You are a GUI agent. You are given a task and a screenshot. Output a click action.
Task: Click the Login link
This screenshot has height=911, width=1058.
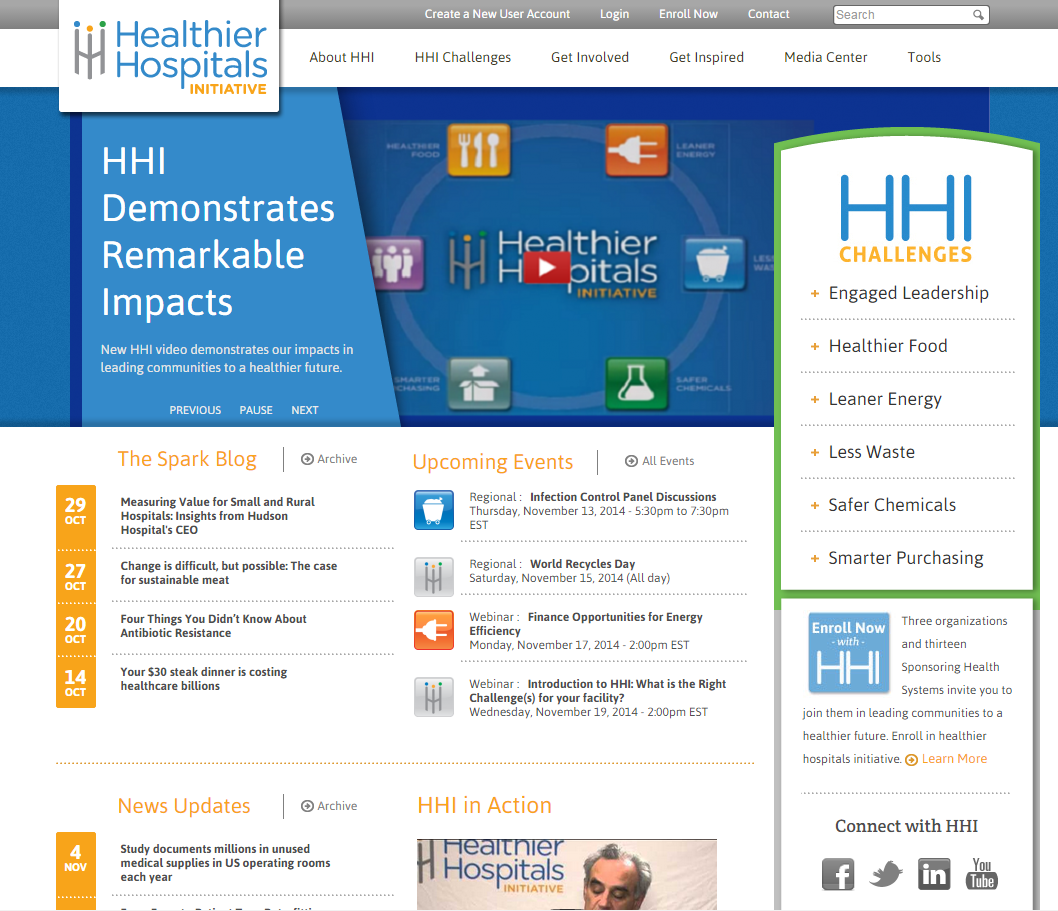coord(614,14)
